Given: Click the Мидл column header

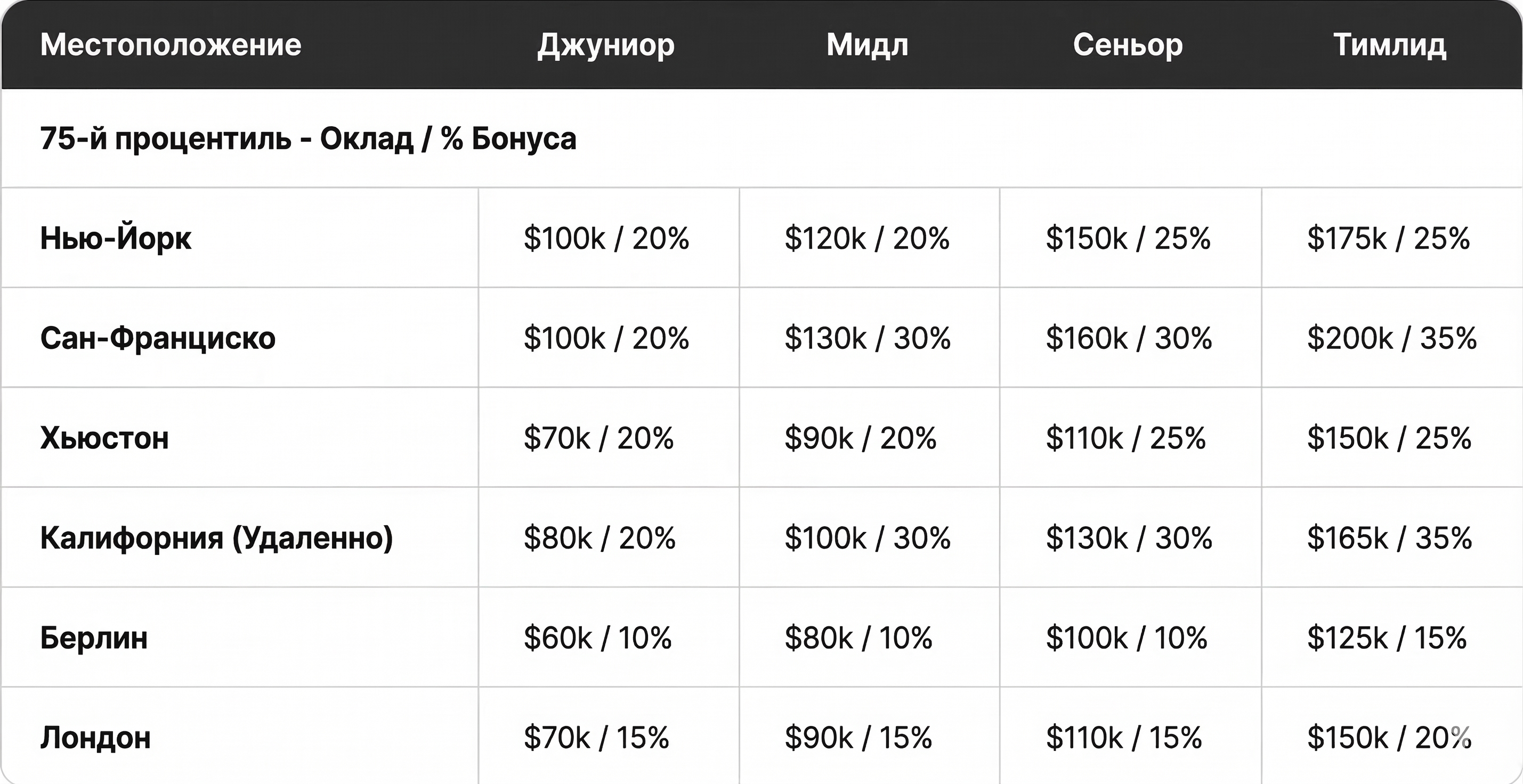Looking at the screenshot, I should click(x=868, y=45).
